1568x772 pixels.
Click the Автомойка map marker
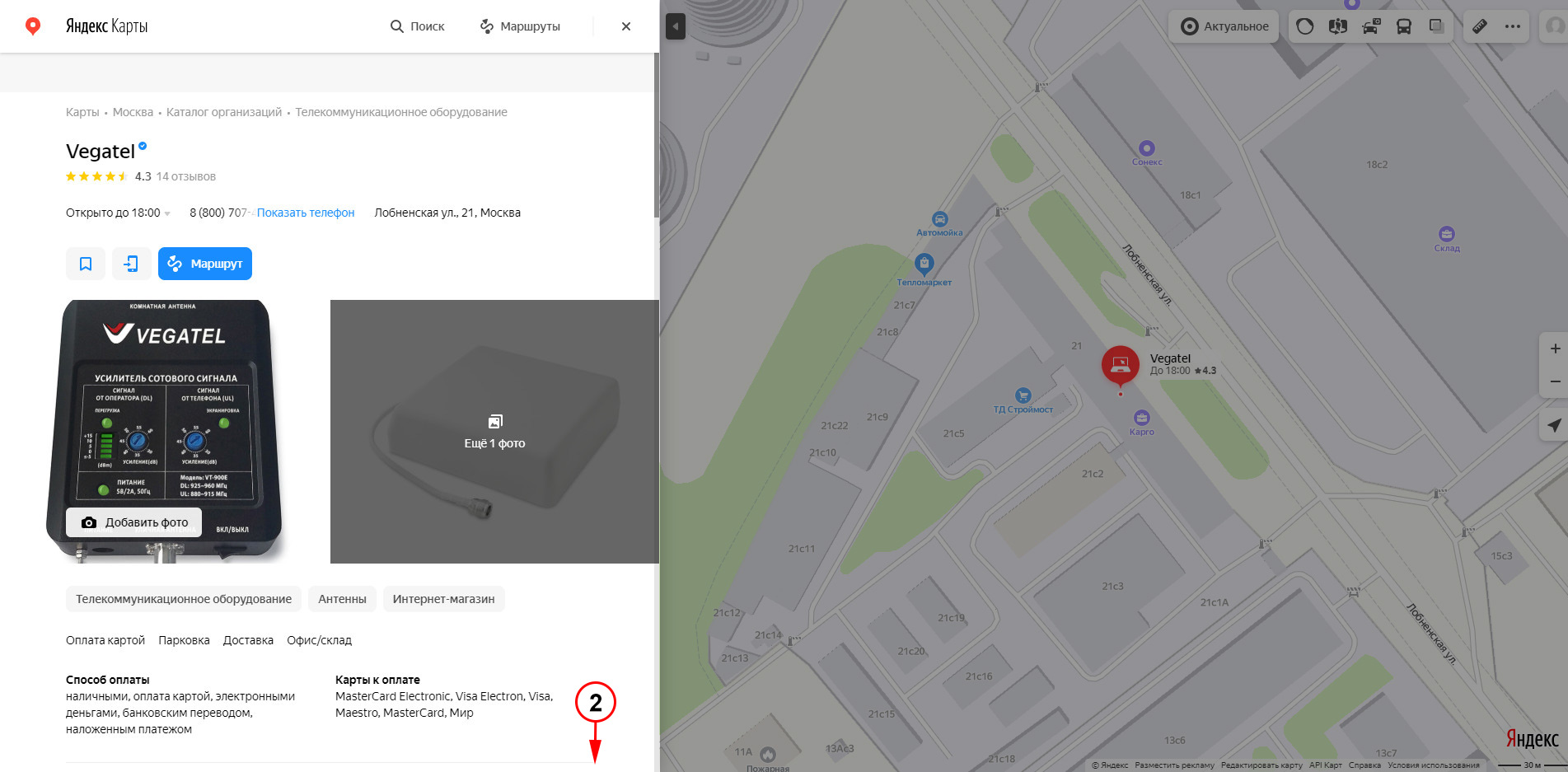coord(939,219)
